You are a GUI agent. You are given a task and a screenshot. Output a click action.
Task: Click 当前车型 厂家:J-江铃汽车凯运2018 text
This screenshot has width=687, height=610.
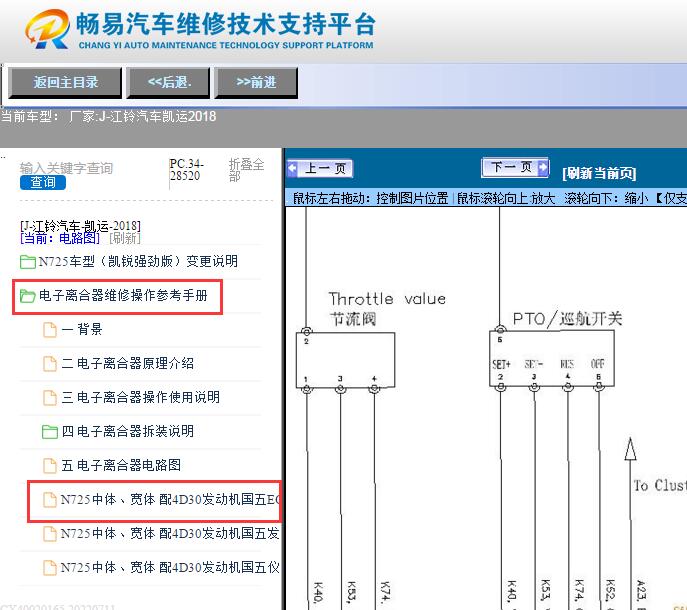(x=108, y=117)
